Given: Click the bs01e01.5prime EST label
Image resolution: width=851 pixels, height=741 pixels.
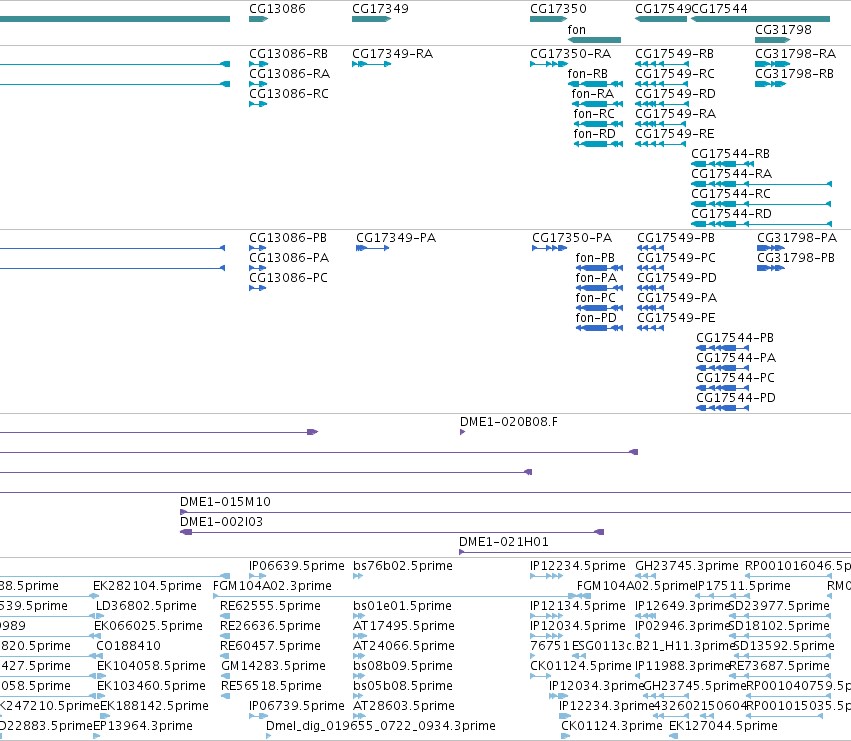Looking at the screenshot, I should click(x=403, y=606).
